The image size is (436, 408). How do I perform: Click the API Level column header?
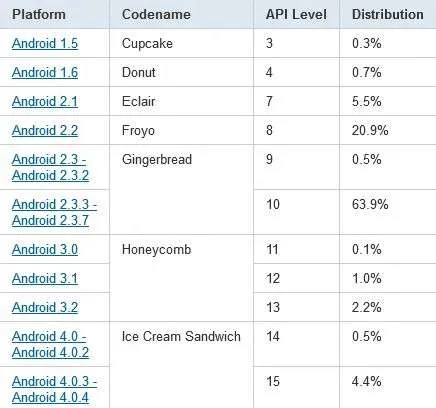pos(296,14)
